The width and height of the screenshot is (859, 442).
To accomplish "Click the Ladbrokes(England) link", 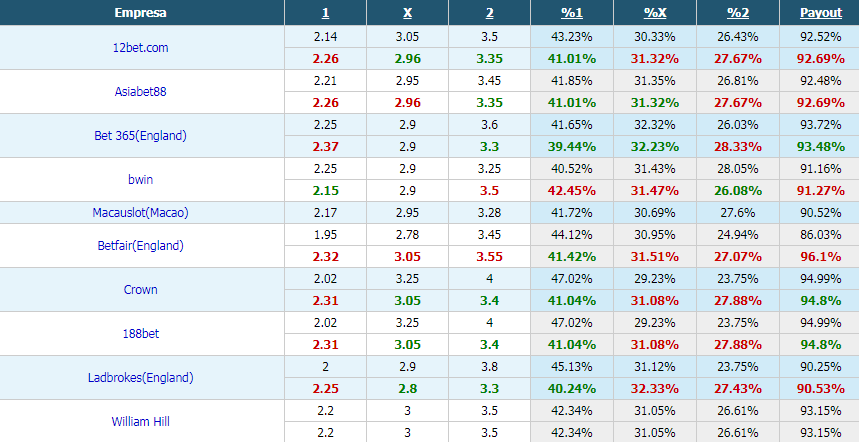I will point(140,378).
